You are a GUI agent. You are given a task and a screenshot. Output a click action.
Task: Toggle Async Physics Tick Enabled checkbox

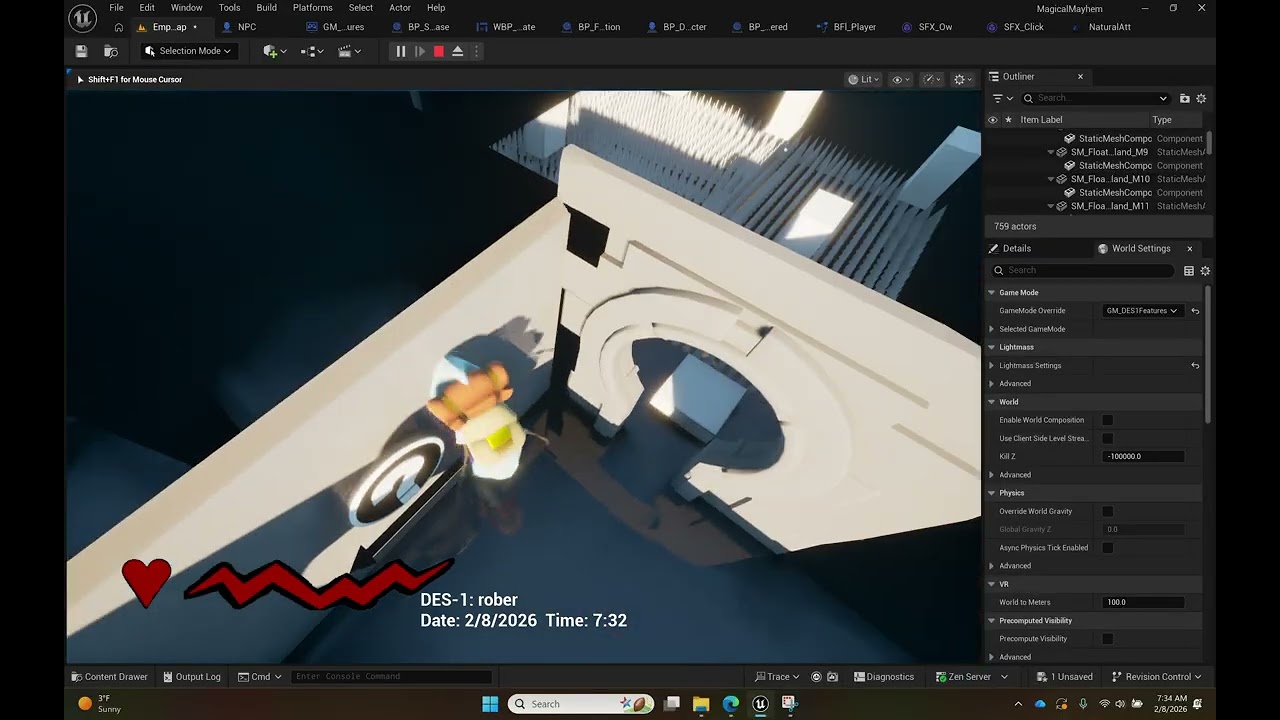pyautogui.click(x=1108, y=548)
